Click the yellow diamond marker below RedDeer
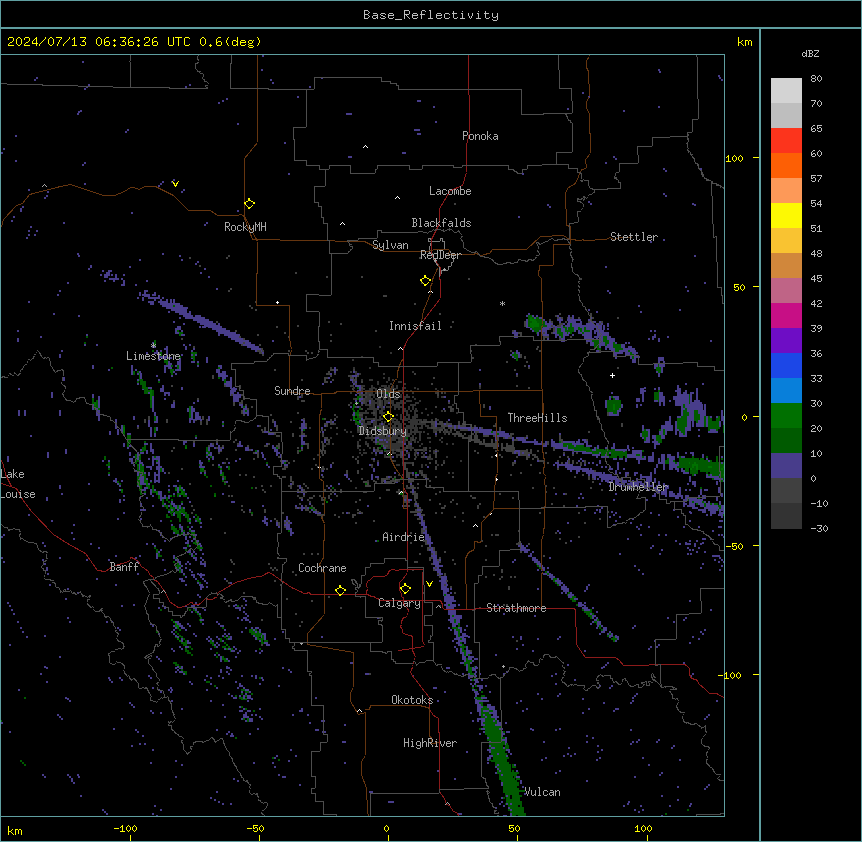Viewport: 862px width, 842px height. coord(426,281)
